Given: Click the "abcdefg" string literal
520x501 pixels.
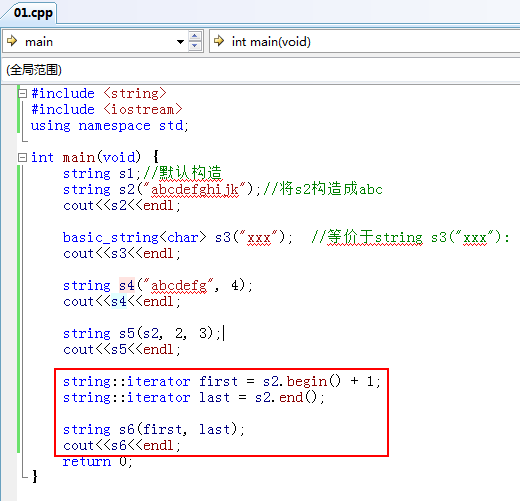Looking at the screenshot, I should coord(179,286).
